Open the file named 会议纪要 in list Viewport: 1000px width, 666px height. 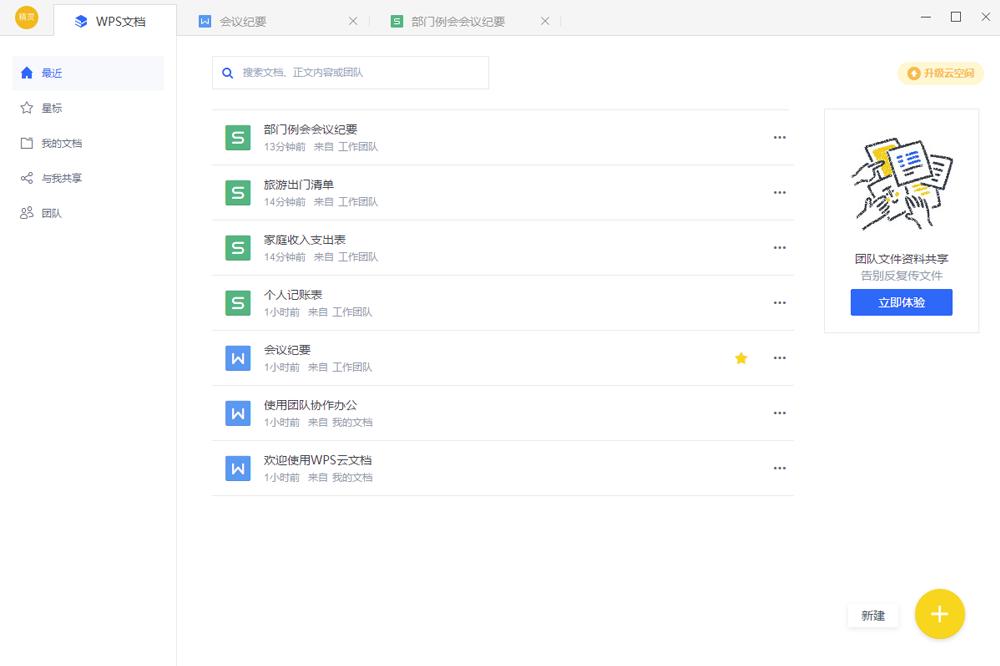point(287,350)
